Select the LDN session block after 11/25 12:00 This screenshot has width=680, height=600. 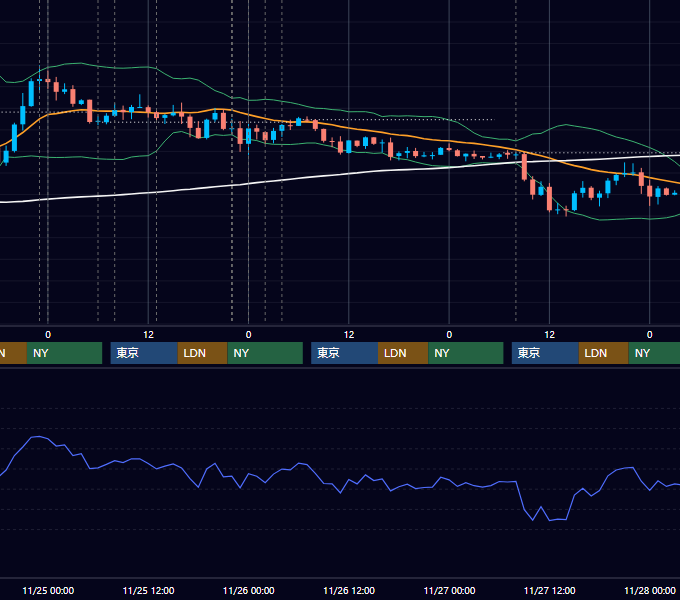coord(203,353)
